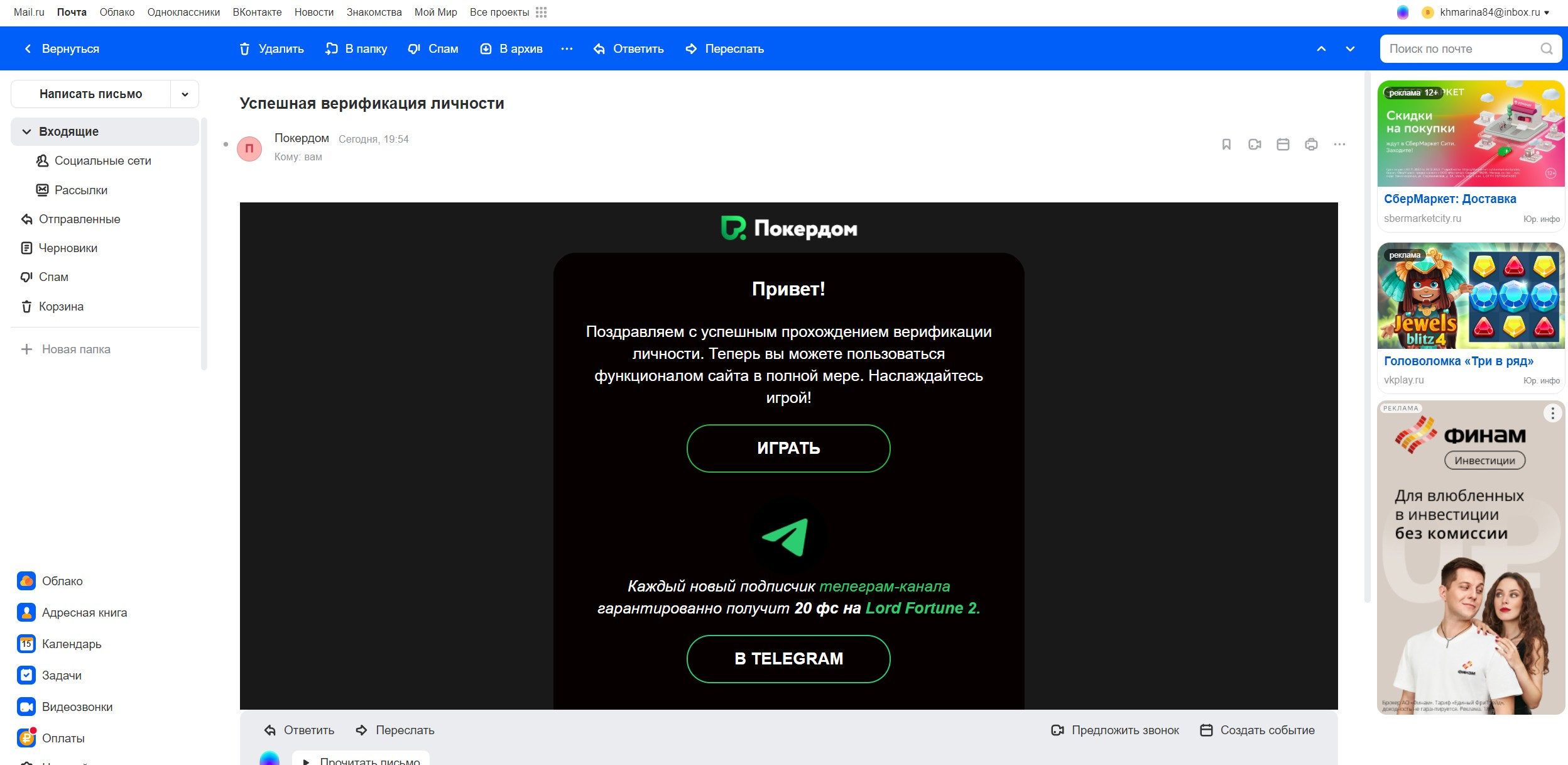Click Jewels blitz 4 ad thumbnail
The width and height of the screenshot is (1568, 765).
click(1471, 295)
